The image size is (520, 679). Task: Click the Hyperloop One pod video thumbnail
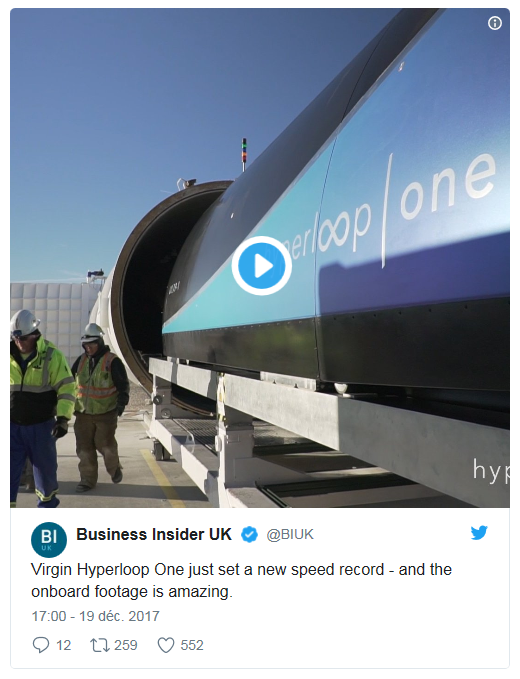(260, 258)
